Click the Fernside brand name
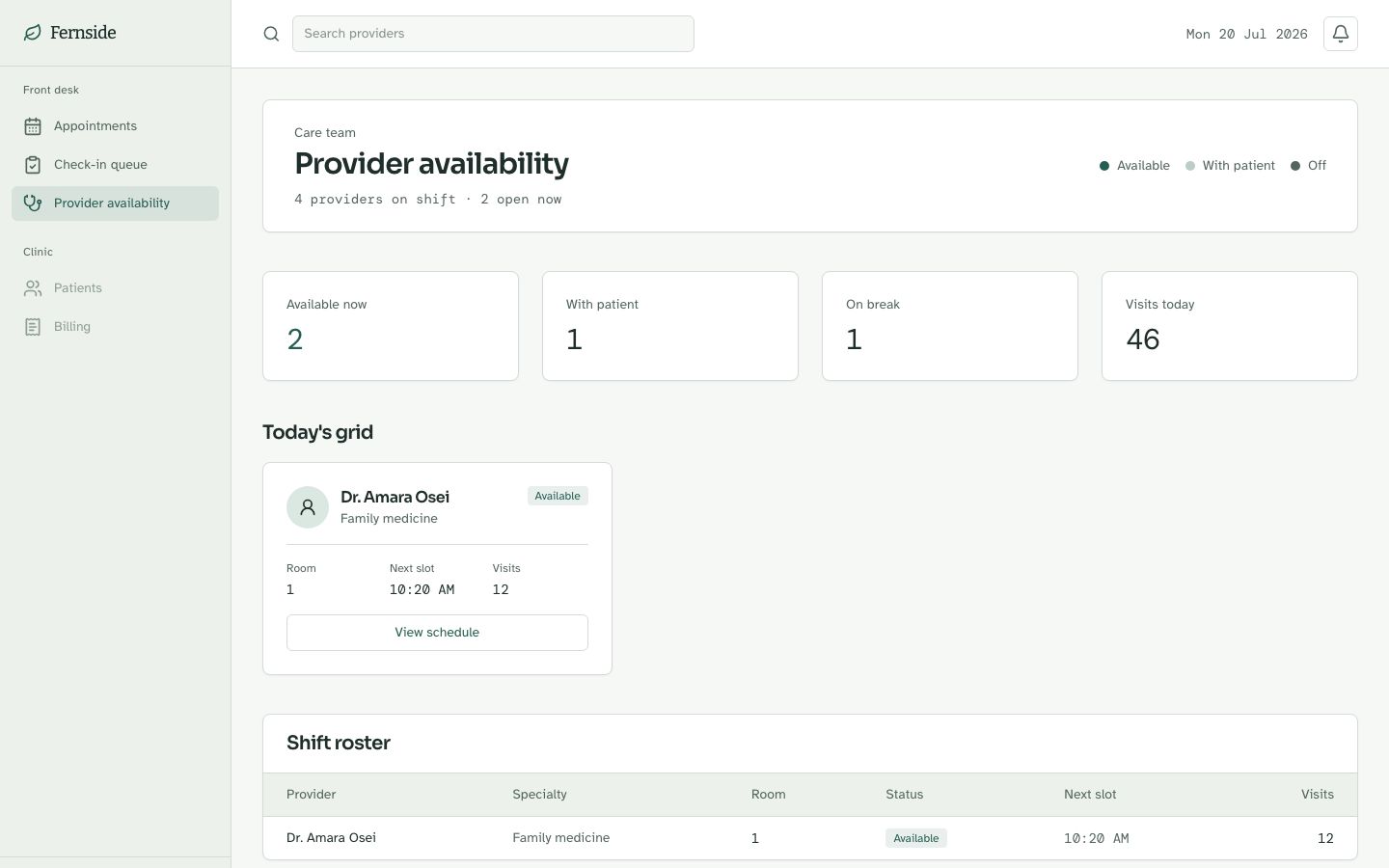The height and width of the screenshot is (868, 1389). (x=83, y=33)
